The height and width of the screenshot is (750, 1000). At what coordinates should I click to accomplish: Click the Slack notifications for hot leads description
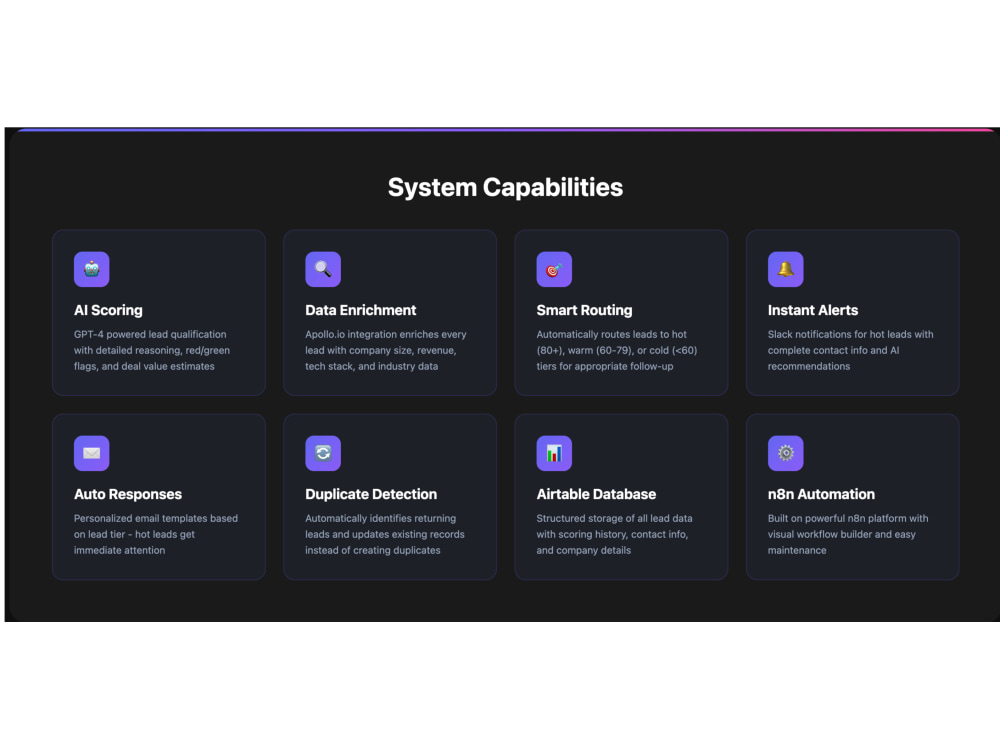[x=850, y=350]
